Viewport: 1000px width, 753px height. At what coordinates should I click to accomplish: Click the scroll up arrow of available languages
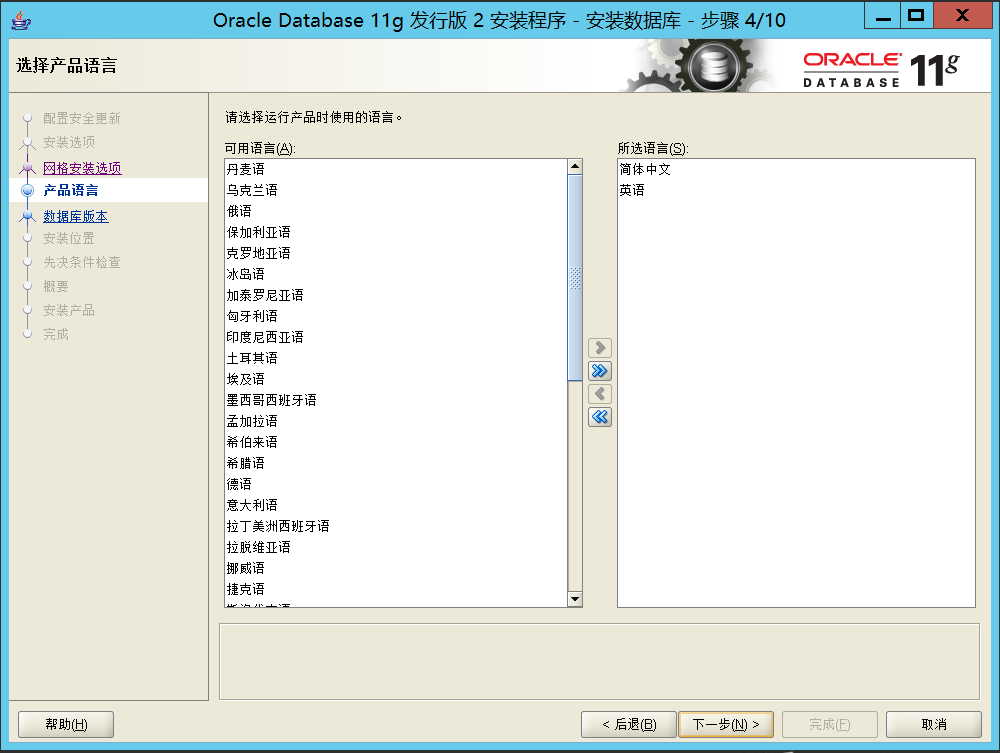click(575, 166)
